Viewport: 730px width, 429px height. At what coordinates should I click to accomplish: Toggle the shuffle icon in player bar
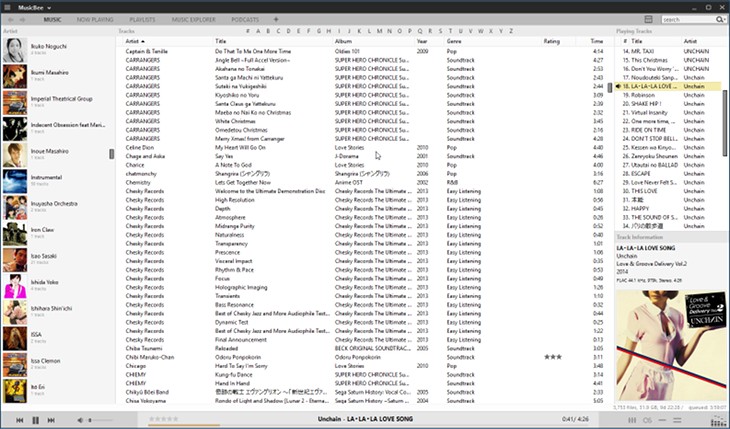677,420
